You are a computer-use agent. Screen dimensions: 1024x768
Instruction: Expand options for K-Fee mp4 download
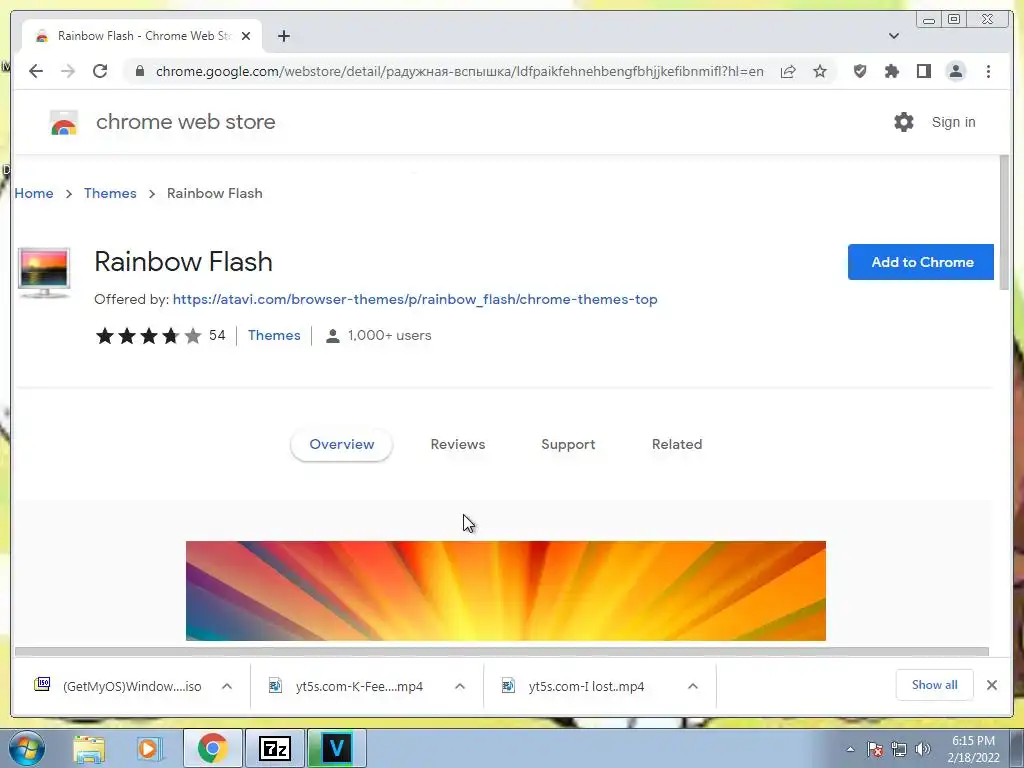(460, 686)
